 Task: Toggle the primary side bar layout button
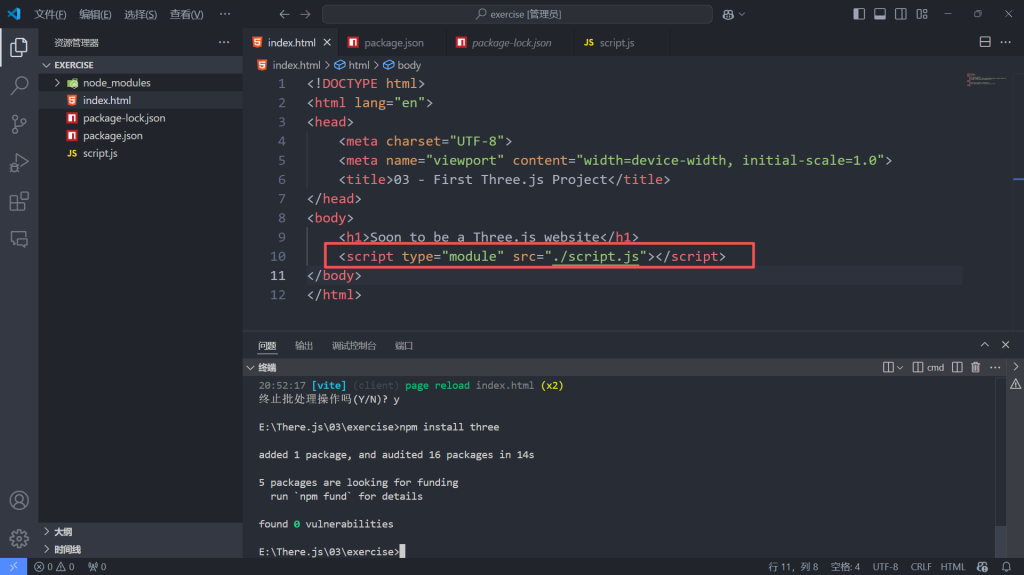(x=859, y=14)
